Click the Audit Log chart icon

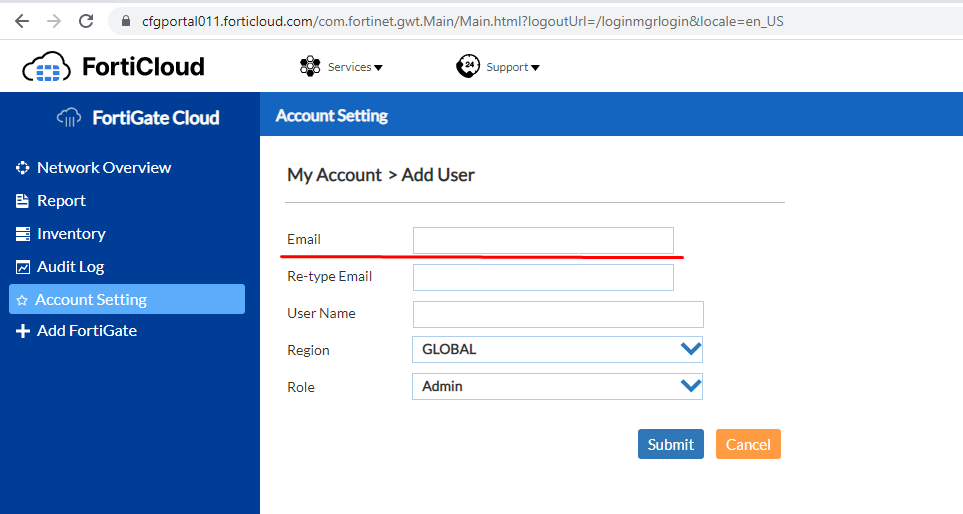coord(23,267)
